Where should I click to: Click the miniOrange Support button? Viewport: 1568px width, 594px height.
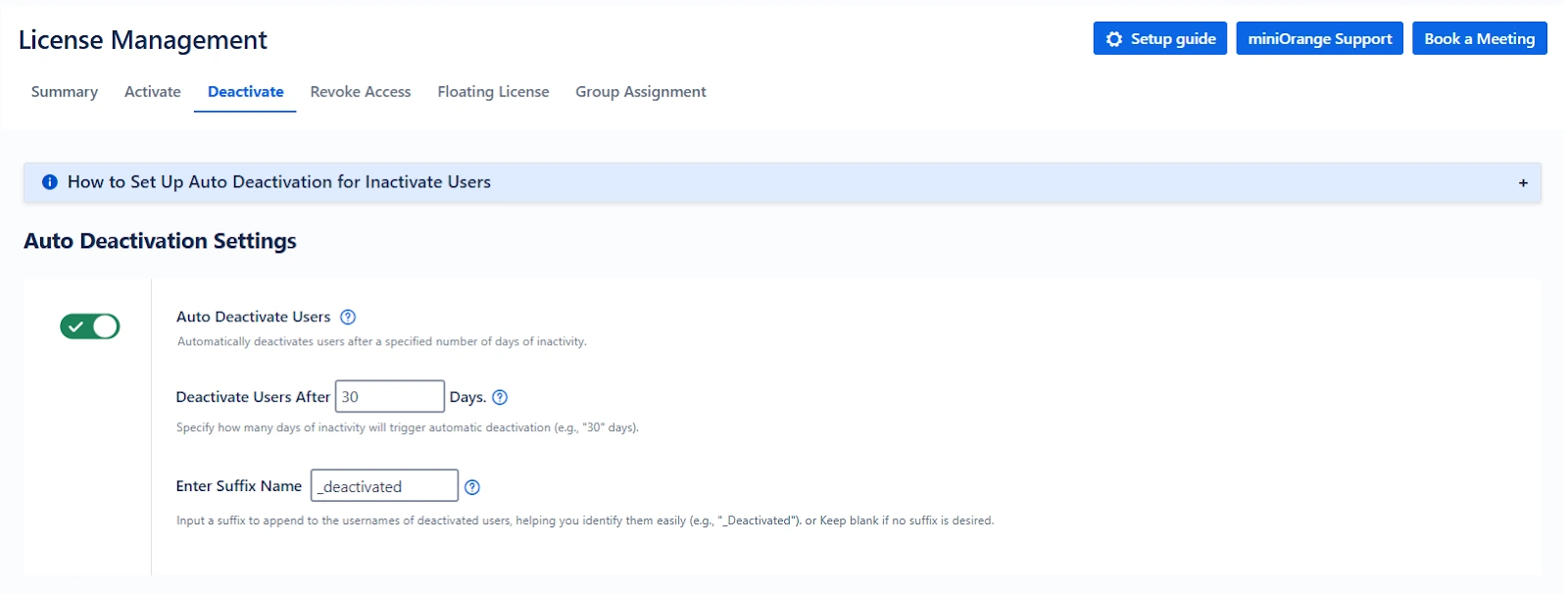click(x=1319, y=39)
